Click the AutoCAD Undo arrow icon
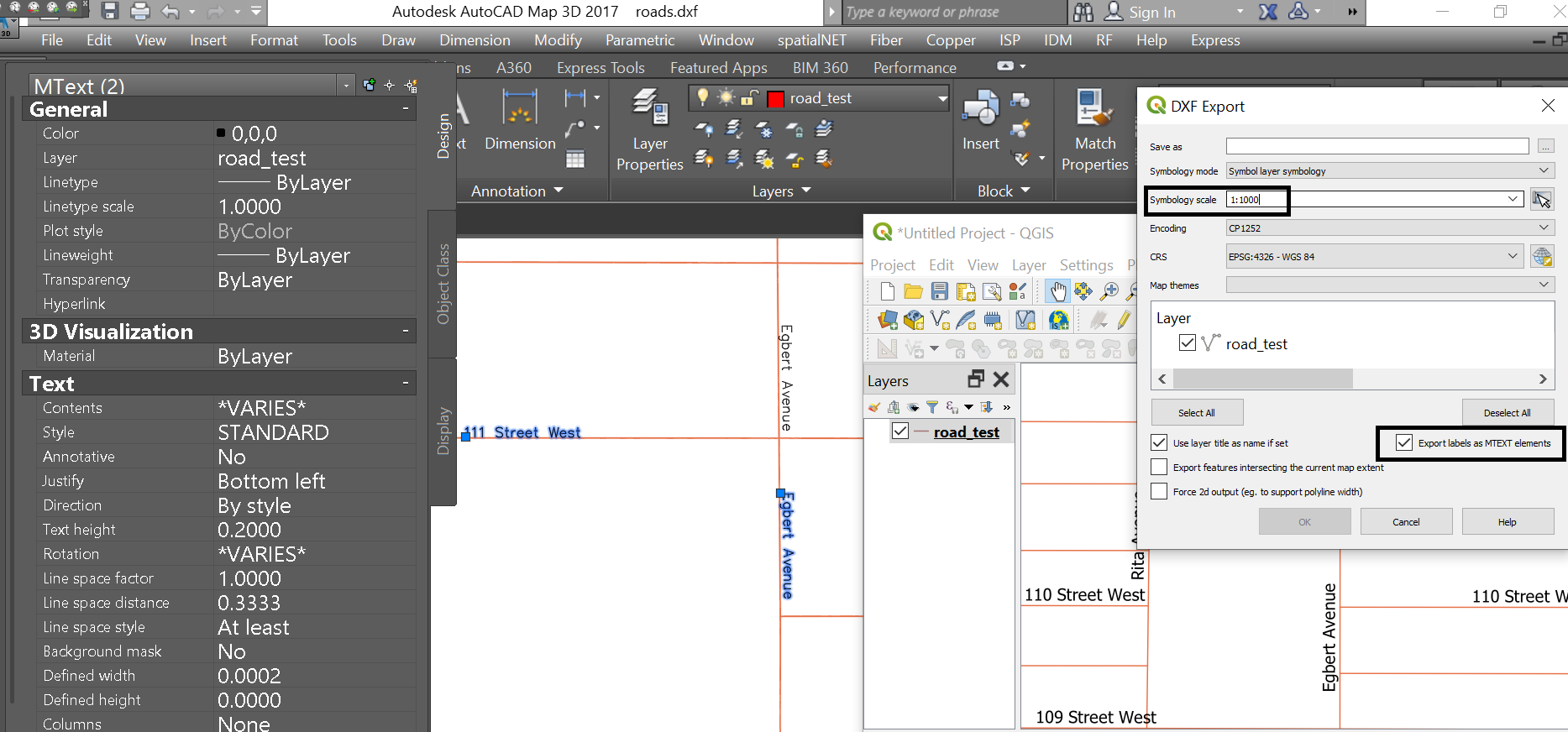 [x=170, y=11]
